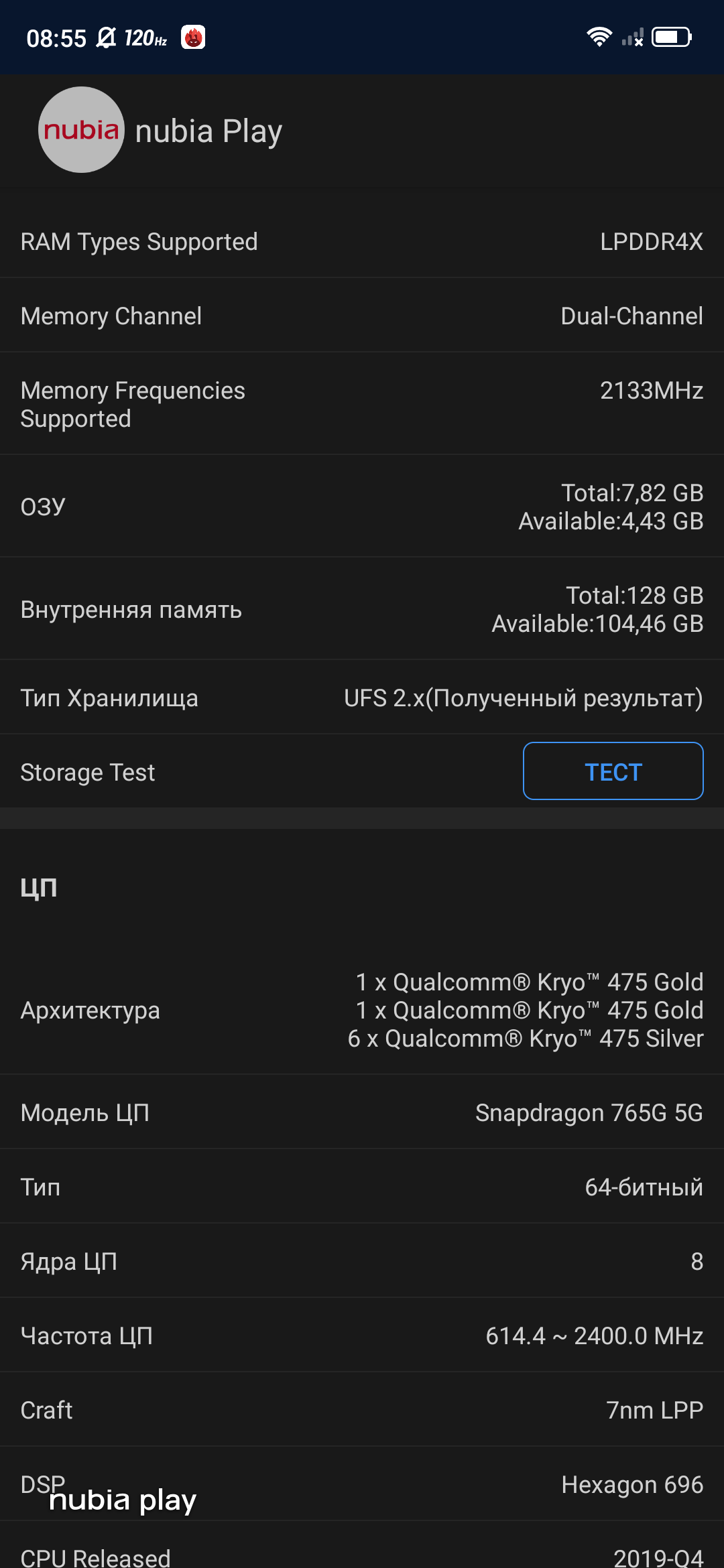
Task: Tap the Тип Хранилища UFS row
Action: click(x=362, y=698)
